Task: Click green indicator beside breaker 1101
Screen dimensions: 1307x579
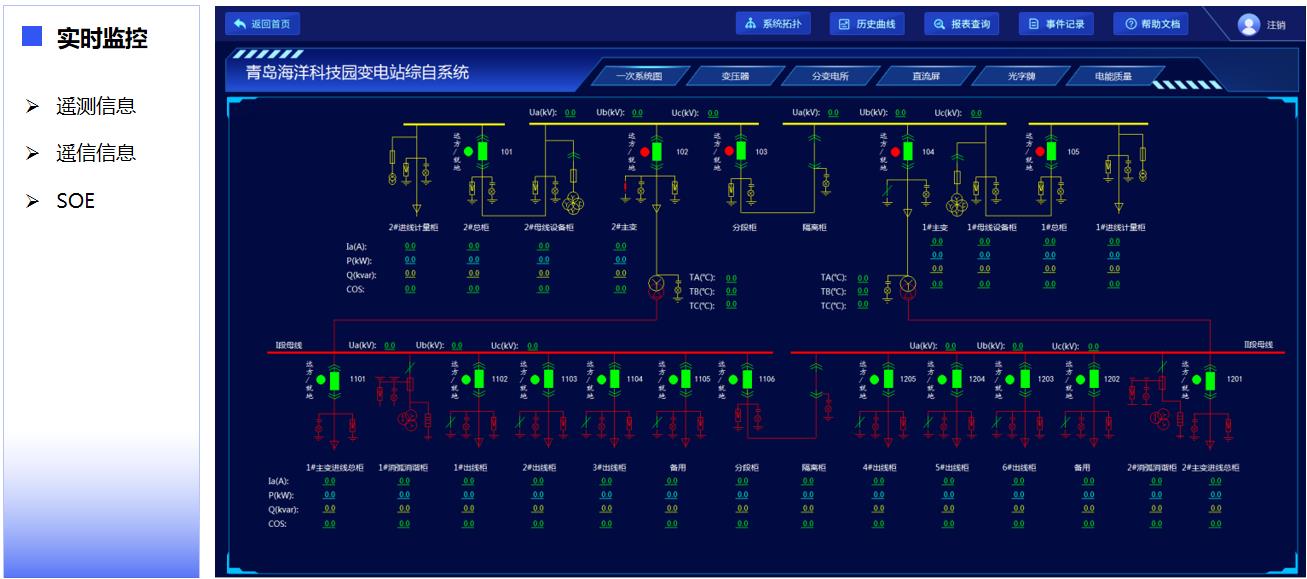Action: pos(321,379)
